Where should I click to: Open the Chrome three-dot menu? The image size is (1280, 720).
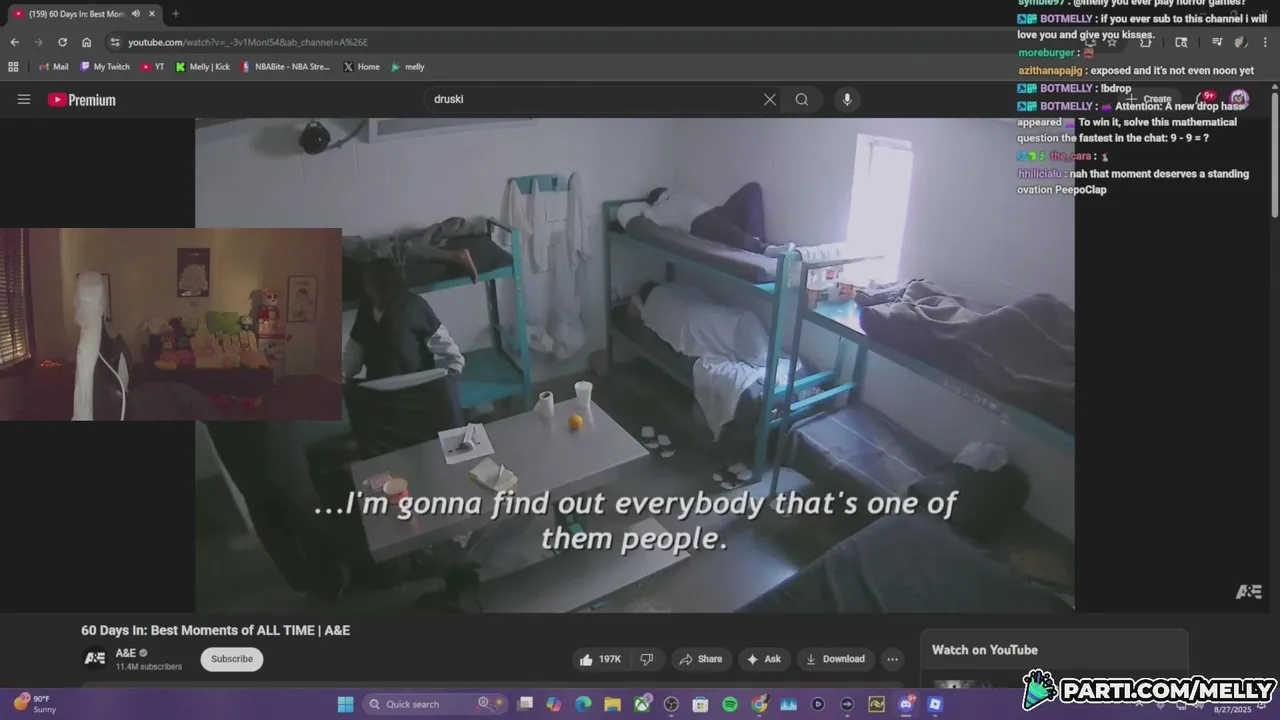point(1267,42)
